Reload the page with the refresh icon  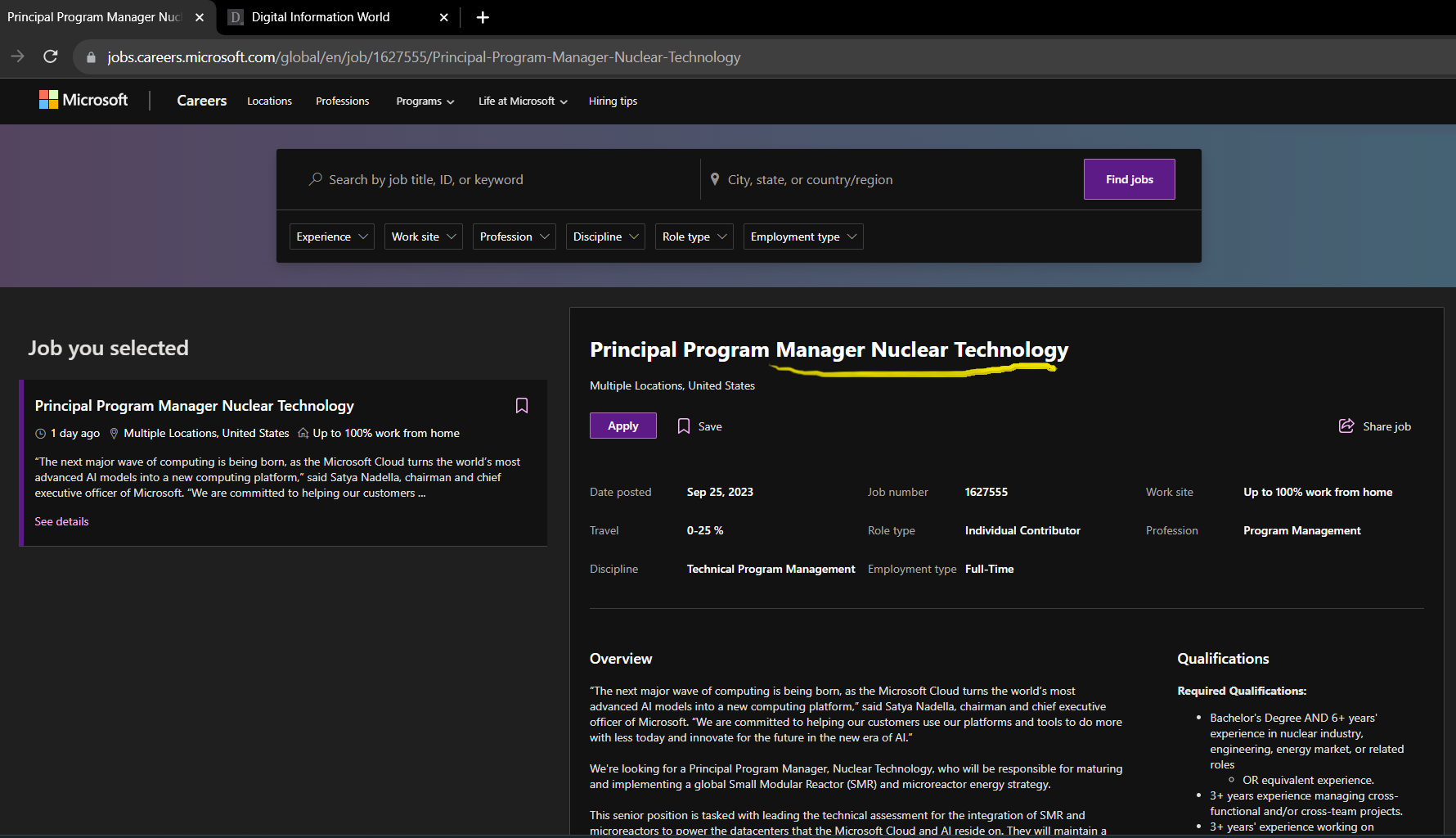[x=51, y=56]
